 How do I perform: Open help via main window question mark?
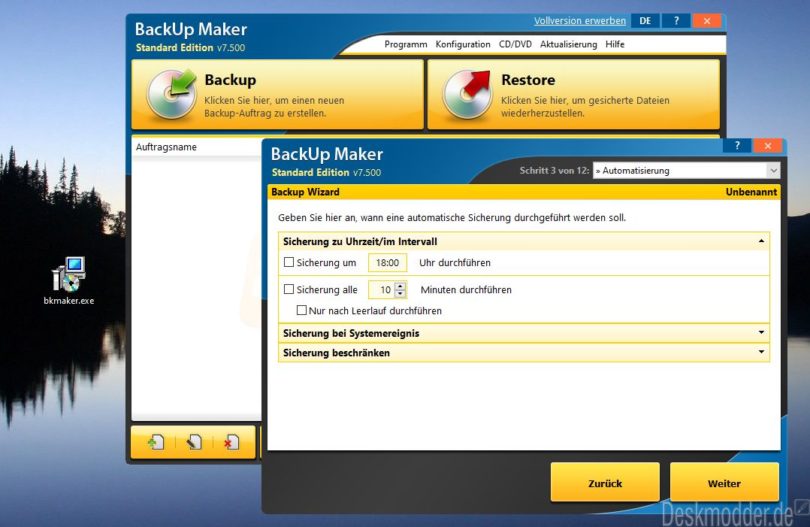(676, 21)
